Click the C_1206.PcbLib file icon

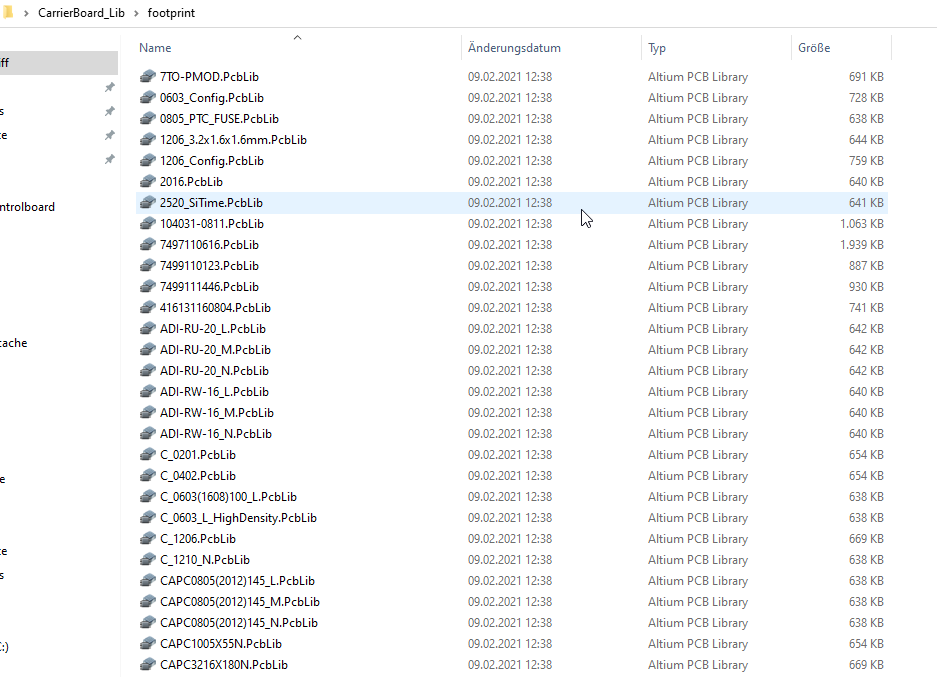click(148, 539)
